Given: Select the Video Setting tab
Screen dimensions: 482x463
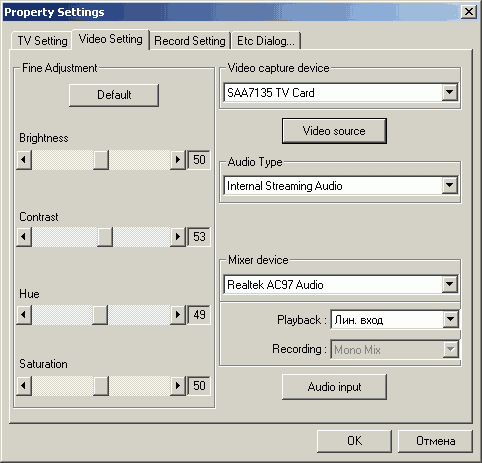Looking at the screenshot, I should click(x=110, y=39).
